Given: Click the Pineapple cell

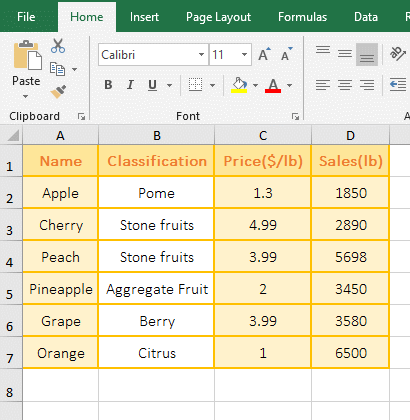Looking at the screenshot, I should [60, 289].
